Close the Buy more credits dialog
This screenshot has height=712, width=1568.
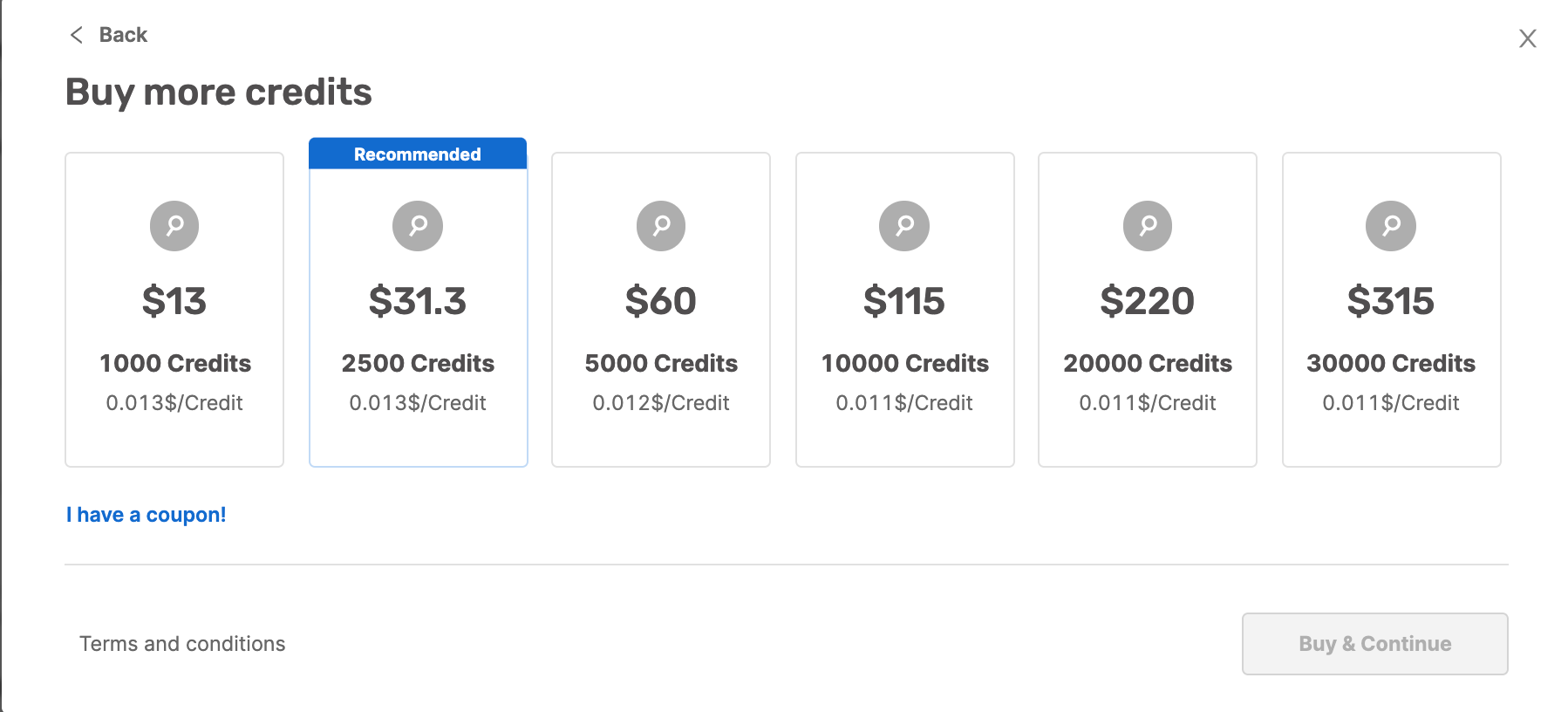pos(1527,38)
